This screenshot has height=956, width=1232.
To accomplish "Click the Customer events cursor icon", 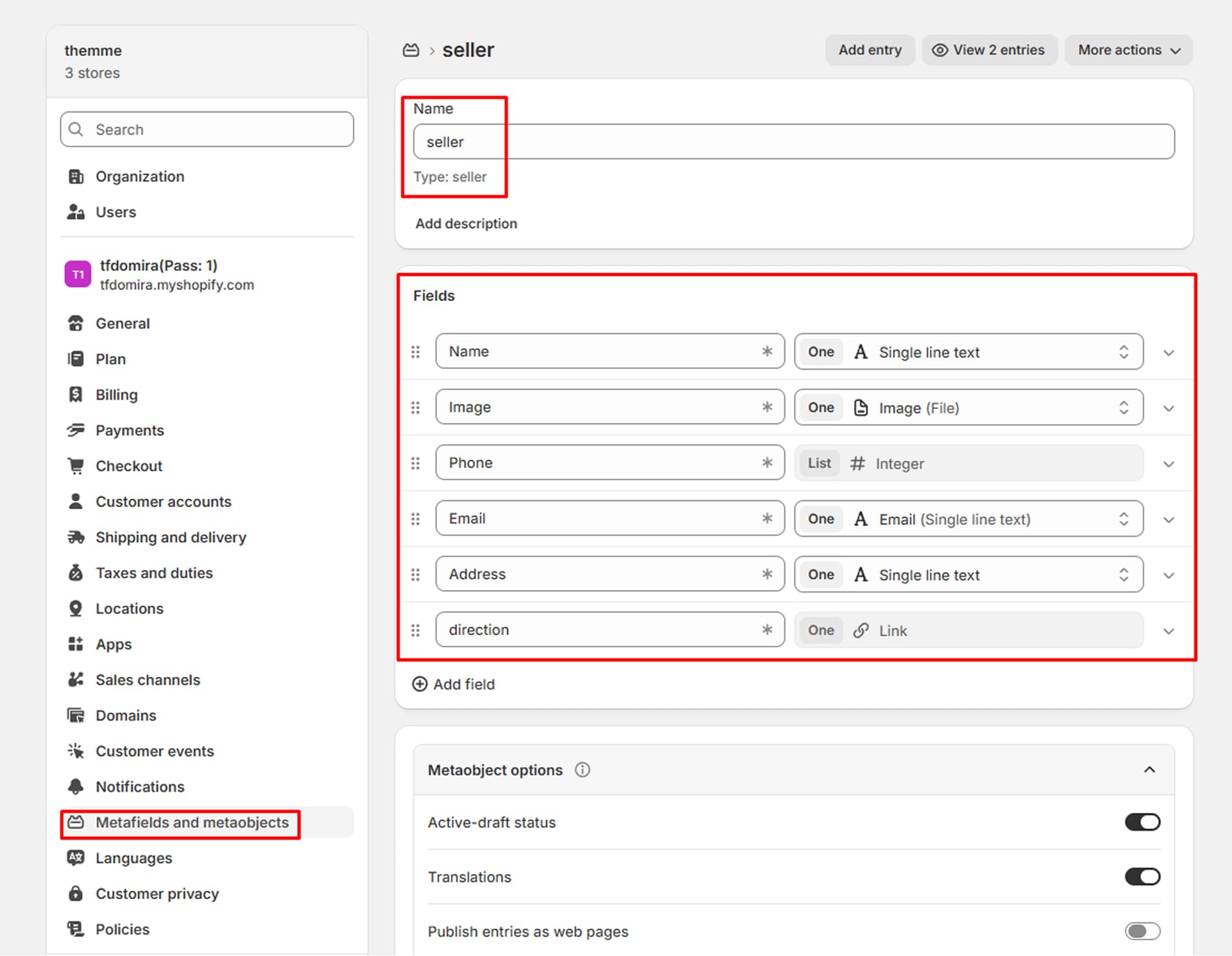I will 76,751.
